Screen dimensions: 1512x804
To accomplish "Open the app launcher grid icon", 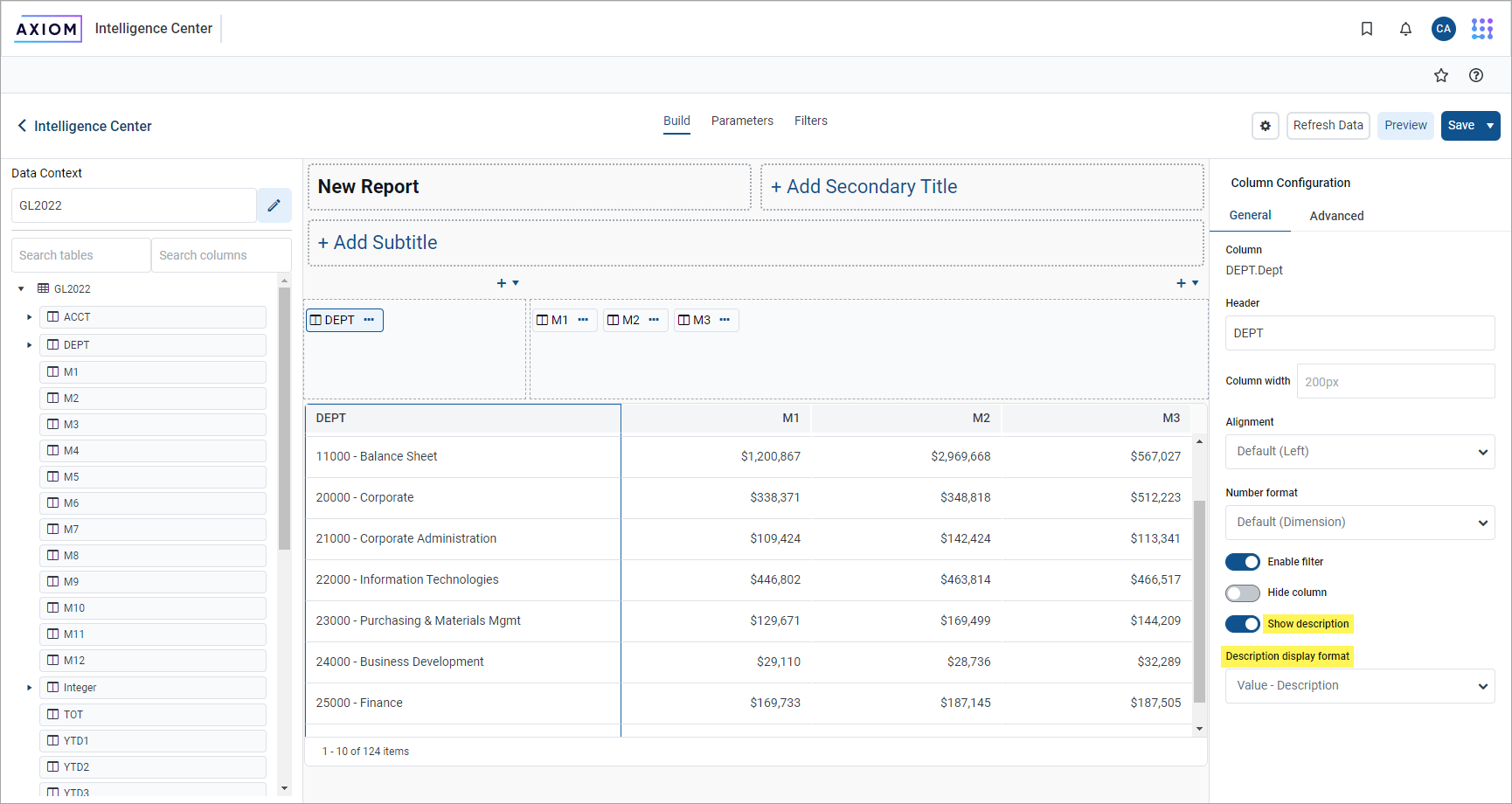I will point(1482,29).
